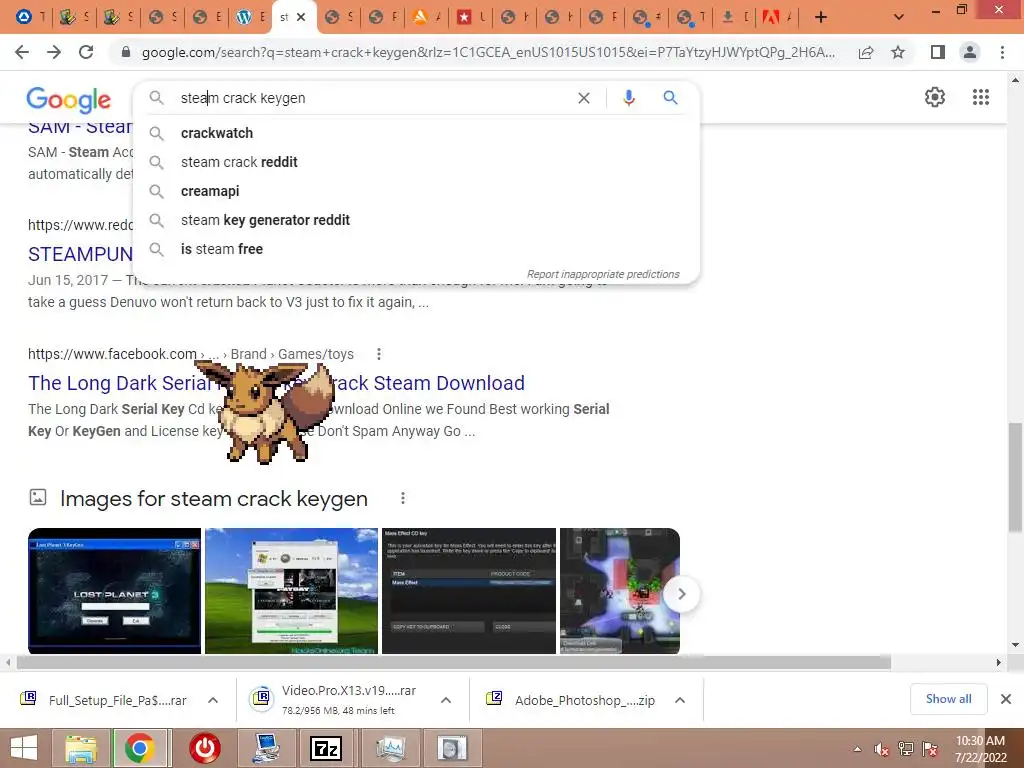Image resolution: width=1024 pixels, height=768 pixels.
Task: Open the Windows XP background keygen thumbnail
Action: tap(291, 591)
